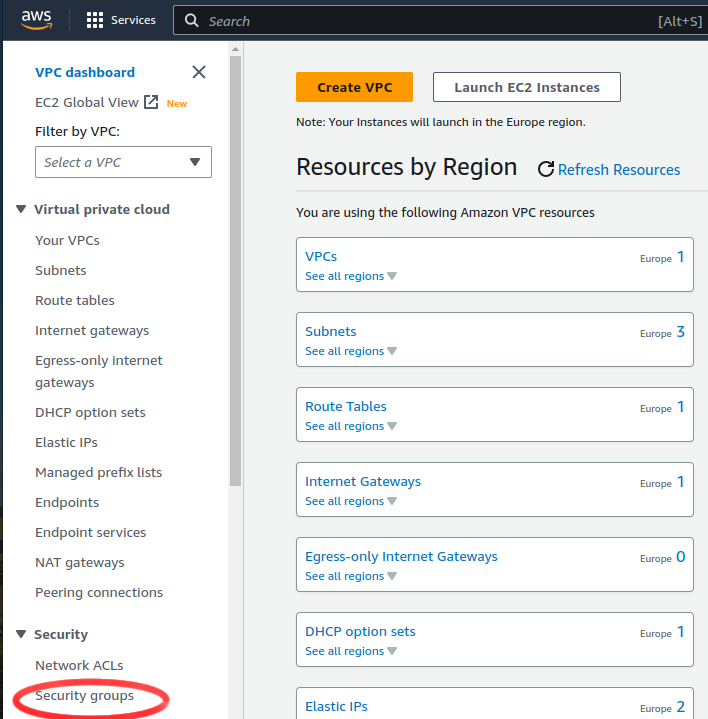Image resolution: width=708 pixels, height=719 pixels.
Task: Click Launch EC2 Instances button
Action: pyautogui.click(x=527, y=87)
